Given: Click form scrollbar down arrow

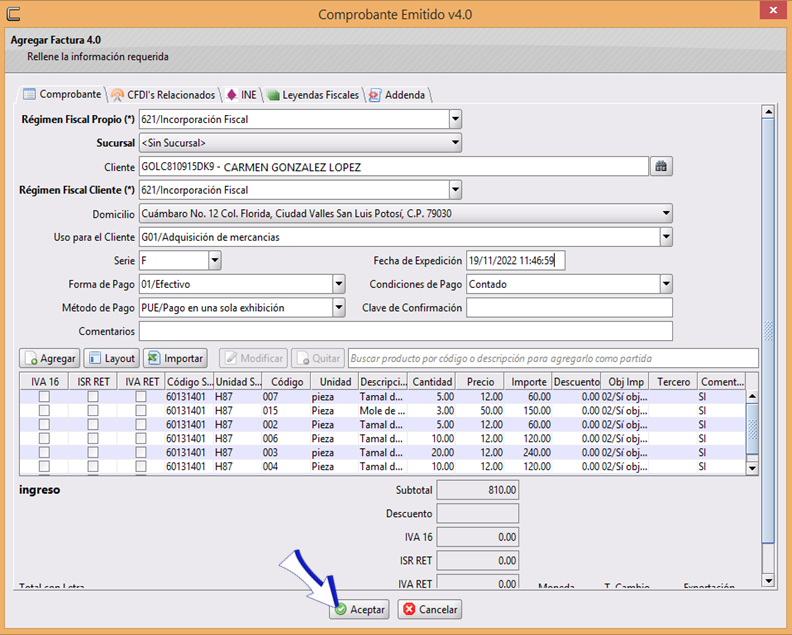Looking at the screenshot, I should [768, 581].
